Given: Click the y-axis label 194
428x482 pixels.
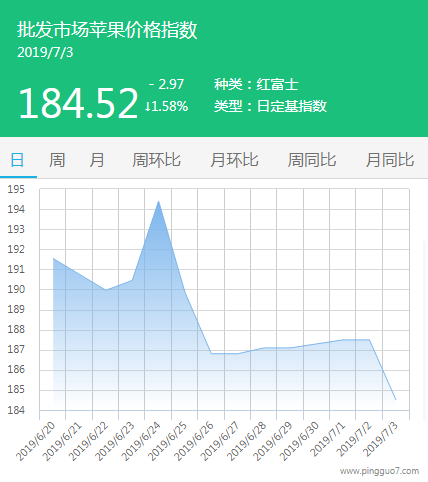Looking at the screenshot, I should (16, 209).
